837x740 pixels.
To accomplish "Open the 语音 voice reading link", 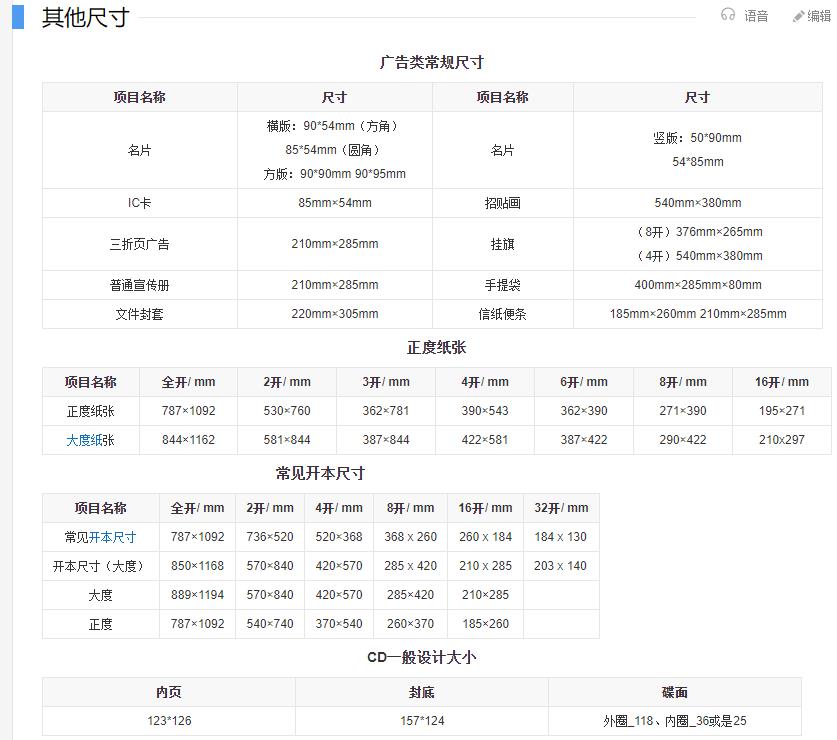I will coord(756,16).
